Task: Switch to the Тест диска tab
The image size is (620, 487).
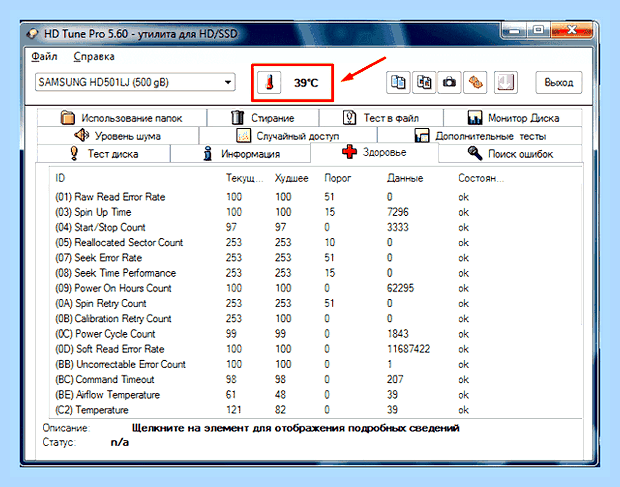Action: pyautogui.click(x=104, y=153)
